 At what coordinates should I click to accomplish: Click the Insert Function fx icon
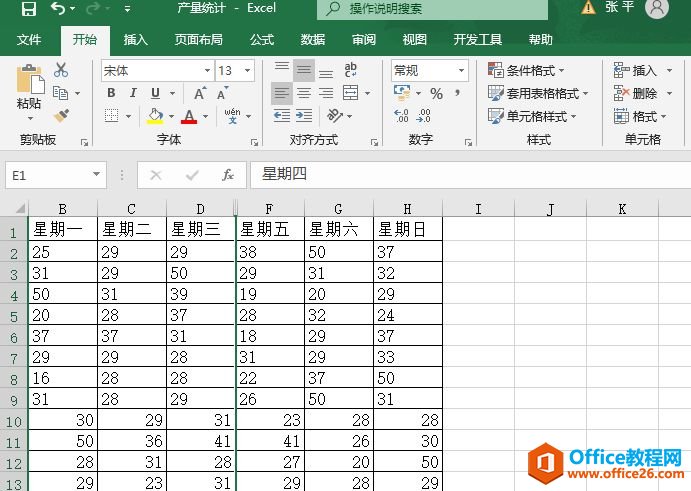pyautogui.click(x=228, y=175)
